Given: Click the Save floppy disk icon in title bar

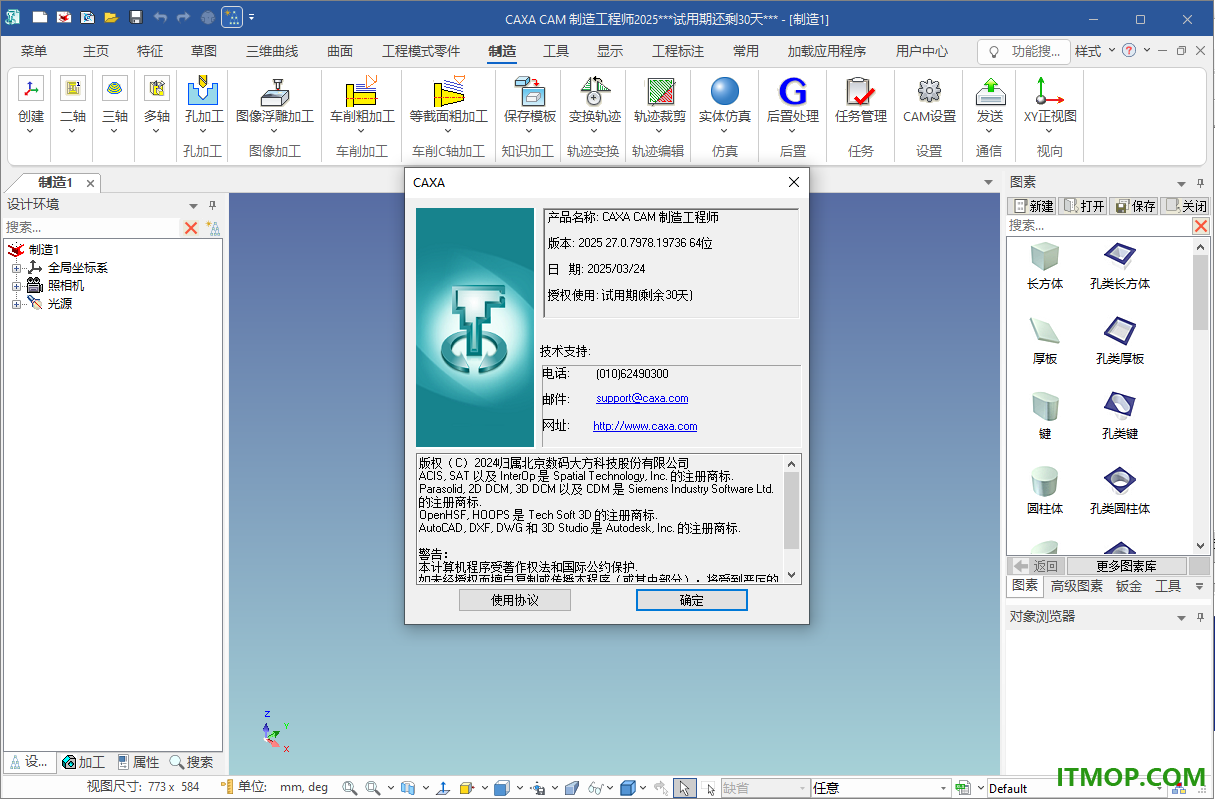Looking at the screenshot, I should point(135,18).
